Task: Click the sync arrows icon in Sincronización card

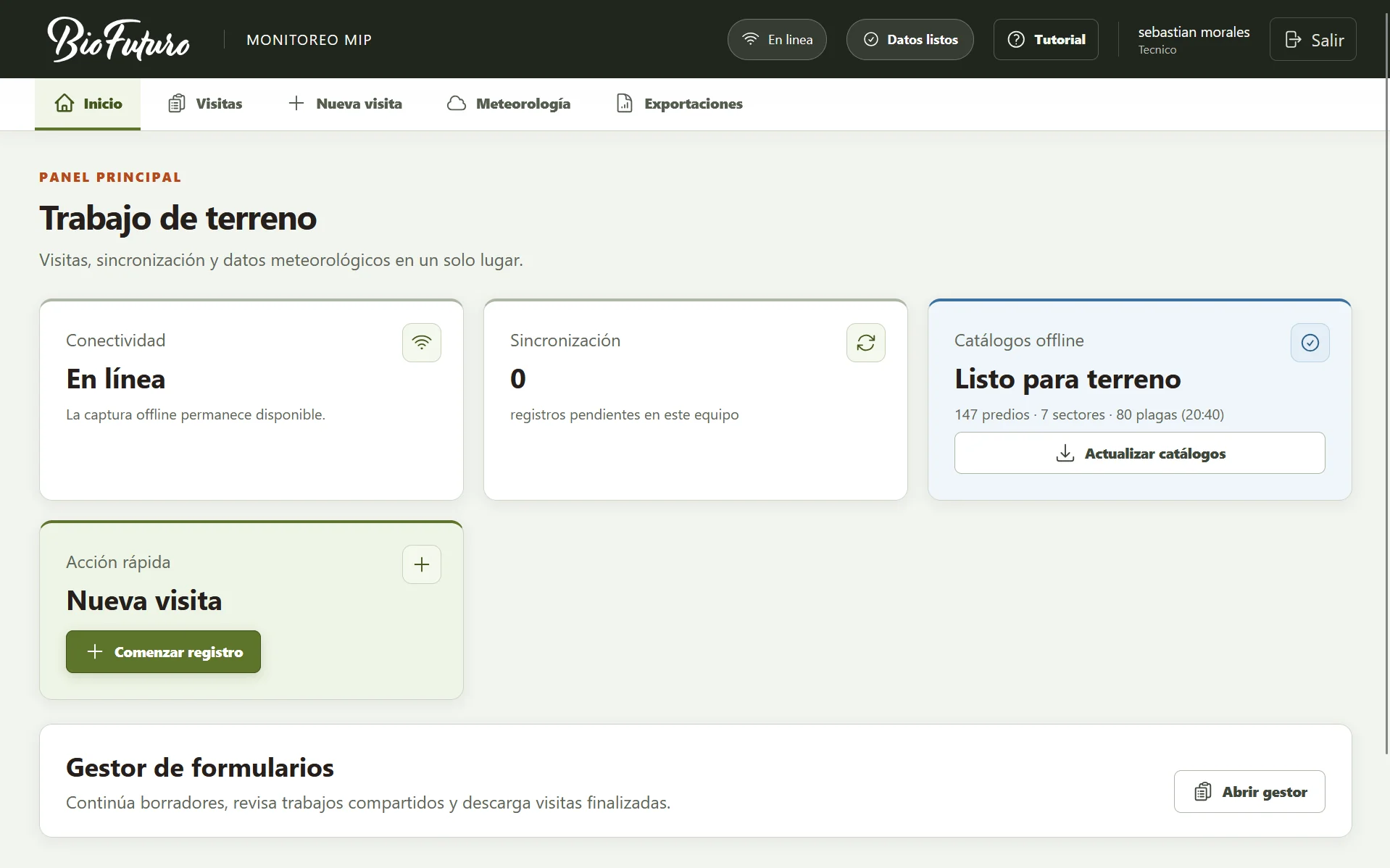Action: [x=866, y=343]
